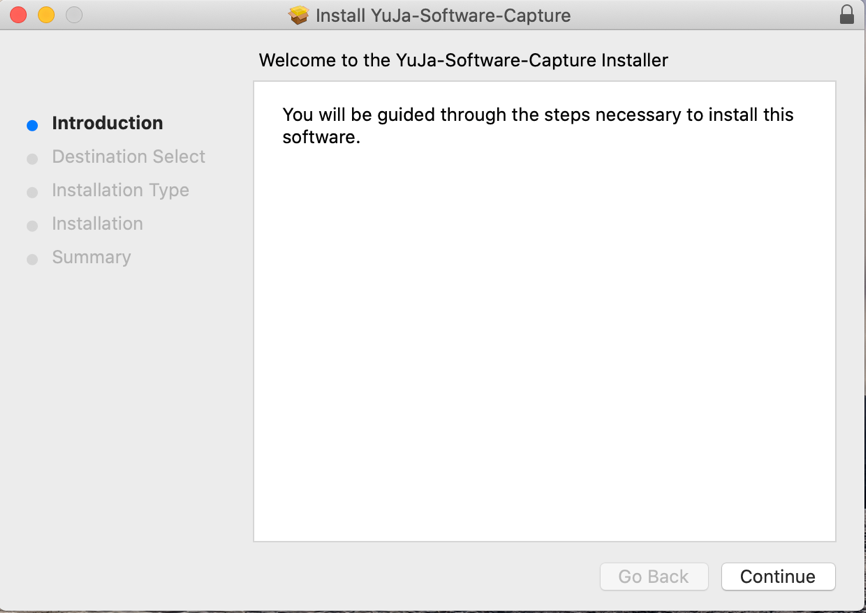Click the Destination Select step bullet
This screenshot has height=613, width=866.
32,159
